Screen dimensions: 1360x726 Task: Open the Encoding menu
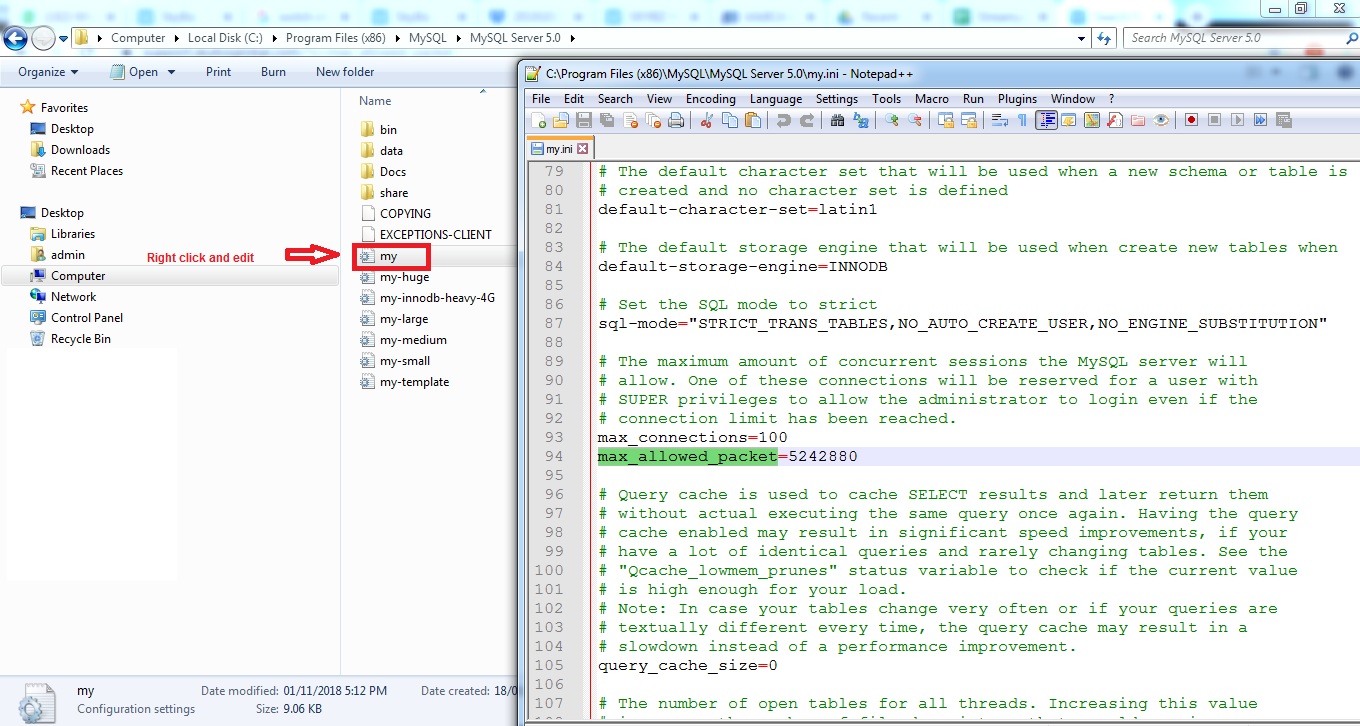point(710,99)
